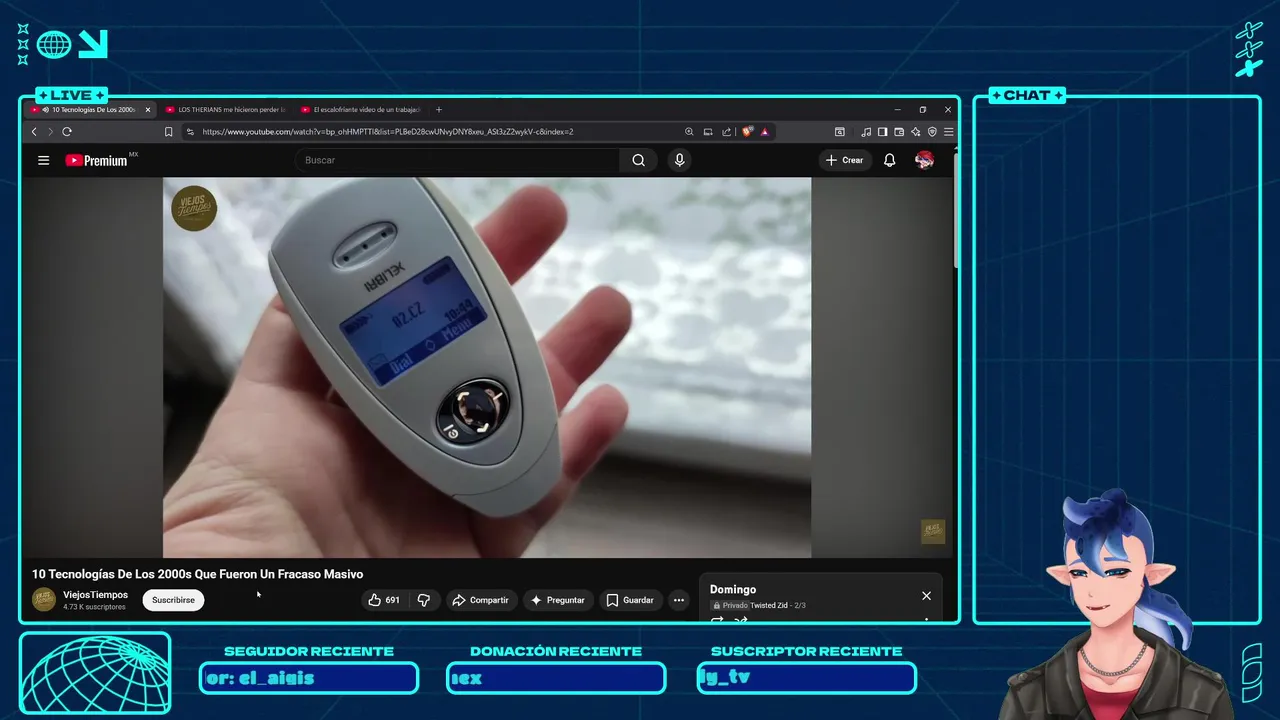Like the video with 691 likes
Image resolution: width=1280 pixels, height=720 pixels.
(x=384, y=600)
